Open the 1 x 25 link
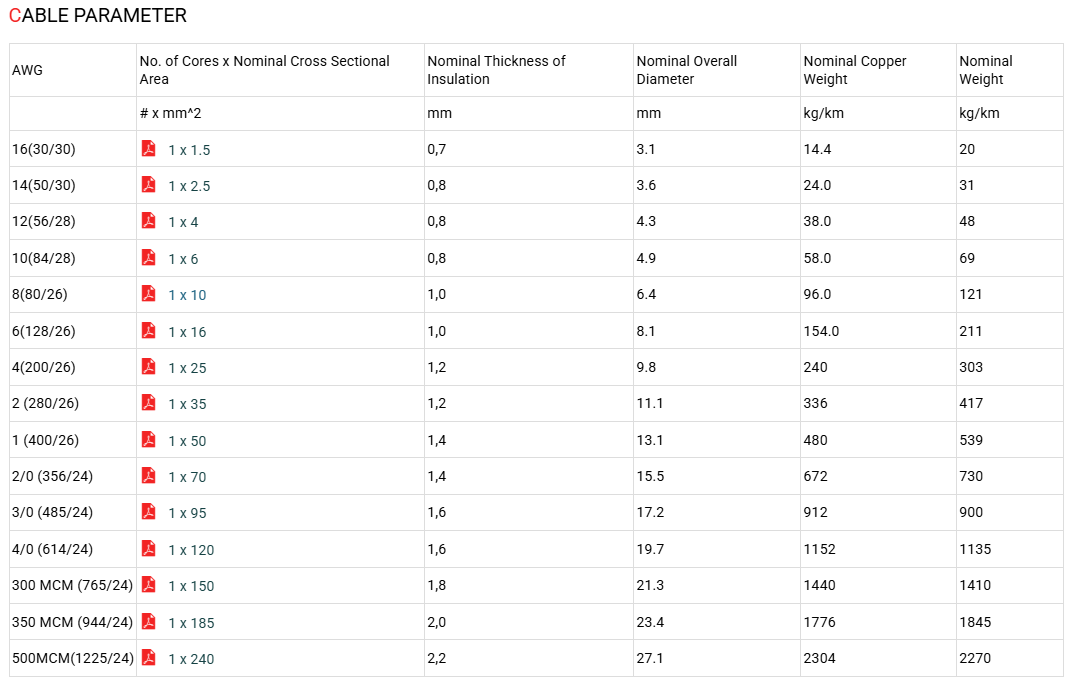1070x681 pixels. click(x=187, y=368)
